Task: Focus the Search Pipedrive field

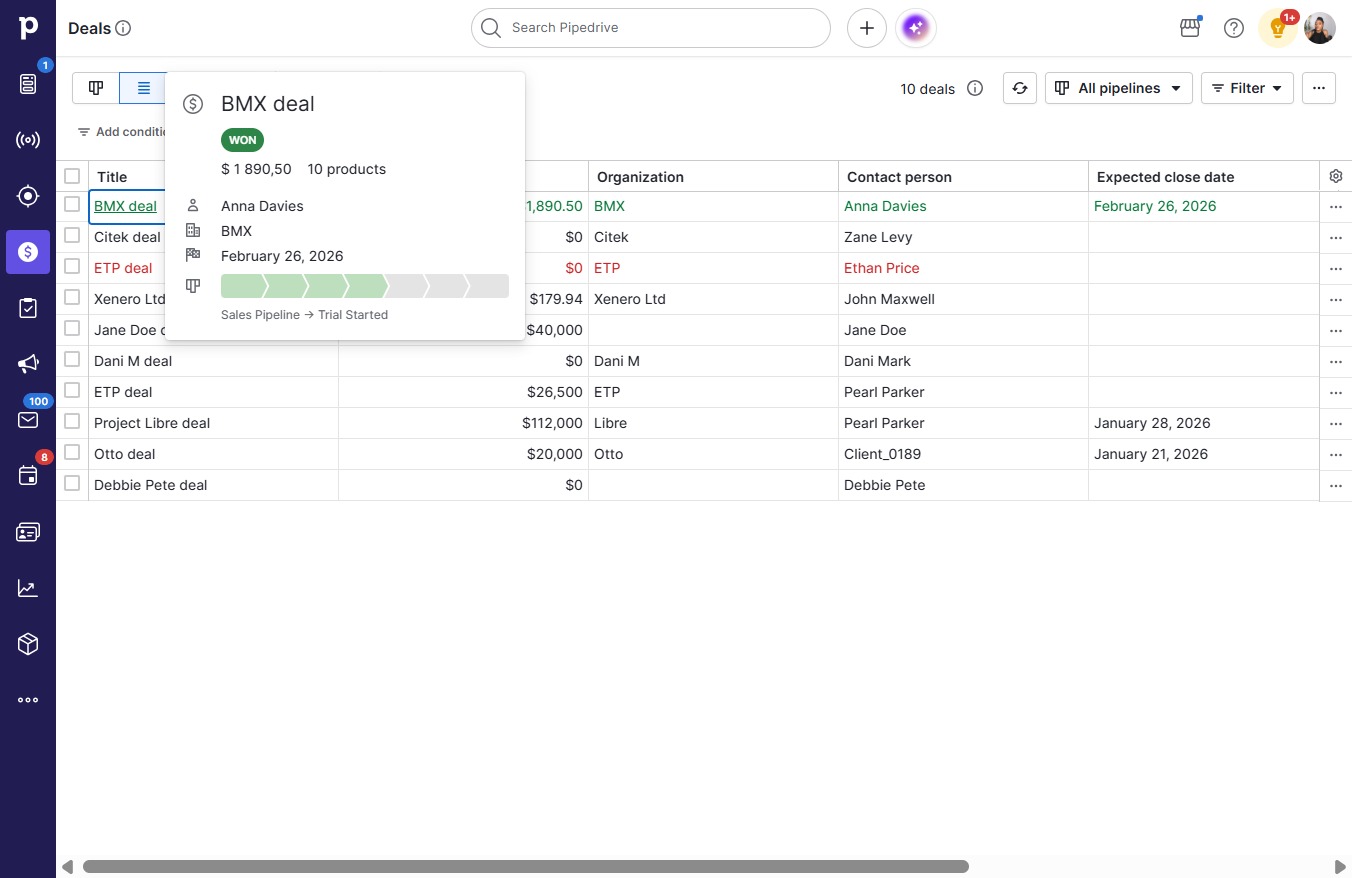Action: 651,28
